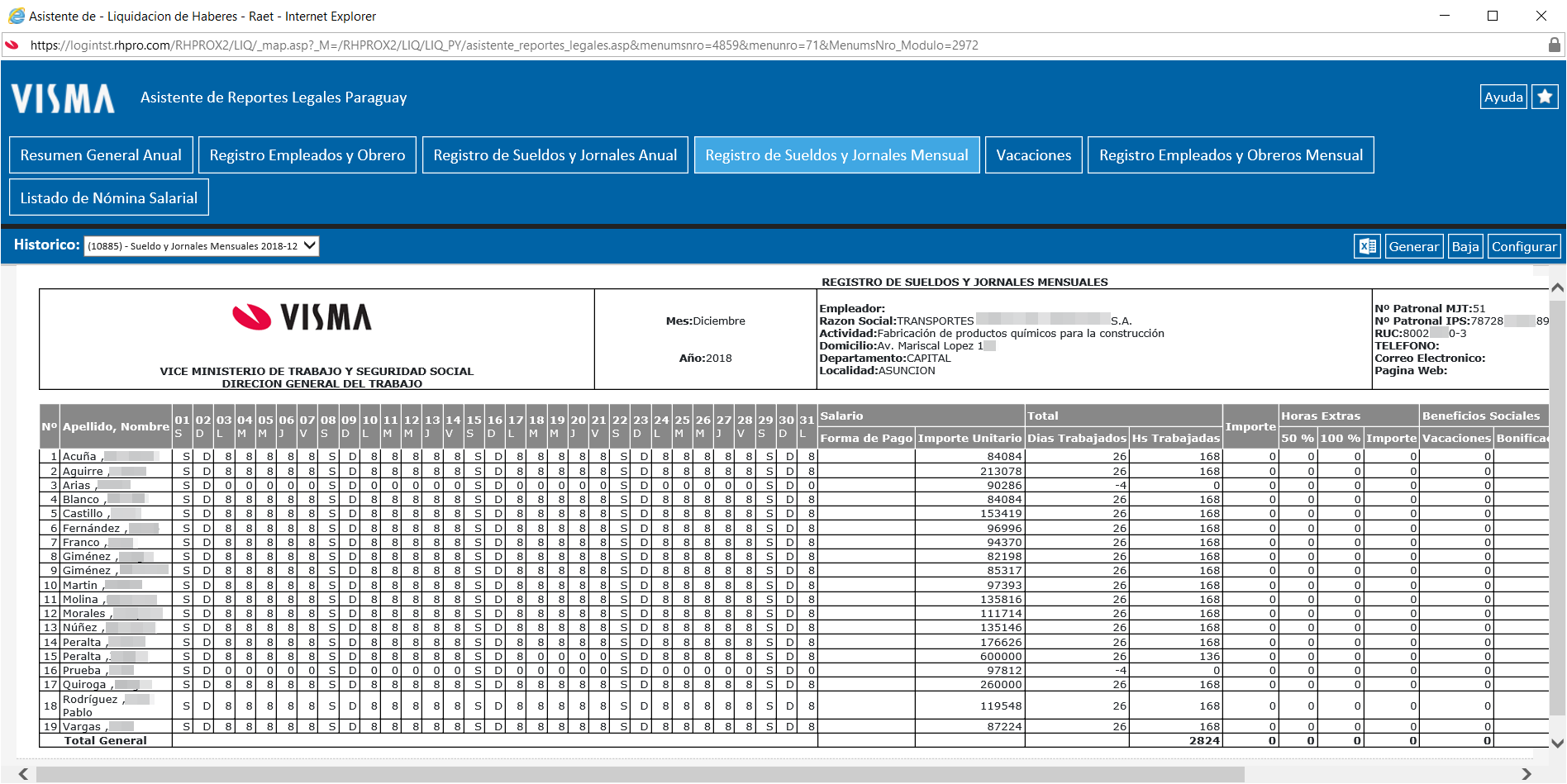Viewport: 1567px width, 784px height.
Task: Open Configurar settings
Action: tap(1524, 246)
